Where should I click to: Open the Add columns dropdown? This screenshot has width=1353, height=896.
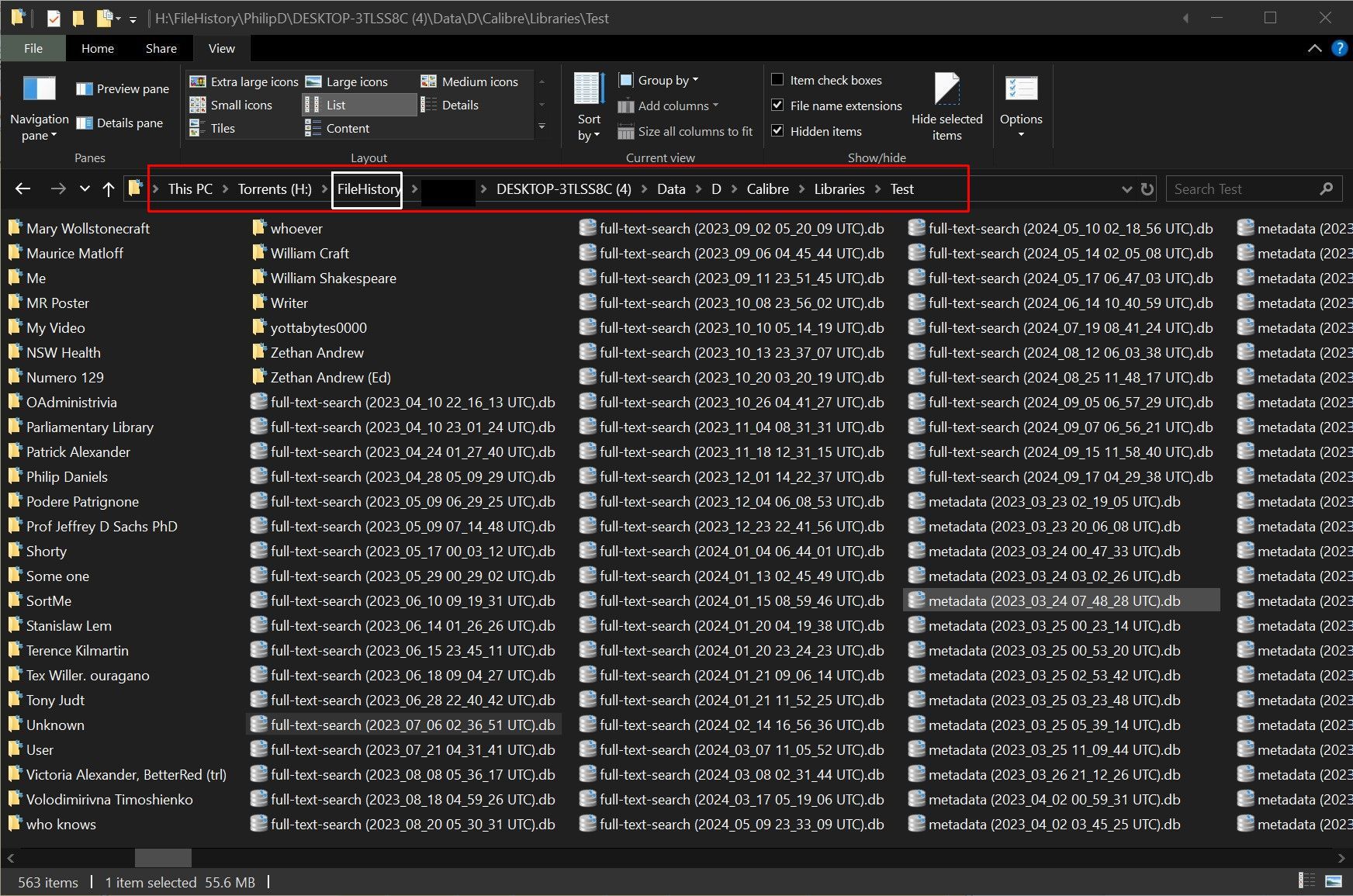(668, 106)
